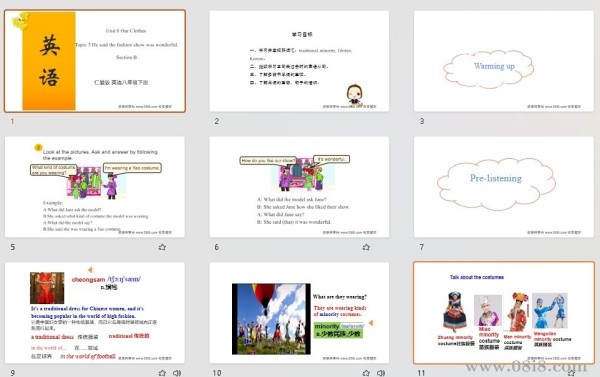Preview animations via star icon under slide 6
Screen dimensions: 600x377
click(366, 247)
